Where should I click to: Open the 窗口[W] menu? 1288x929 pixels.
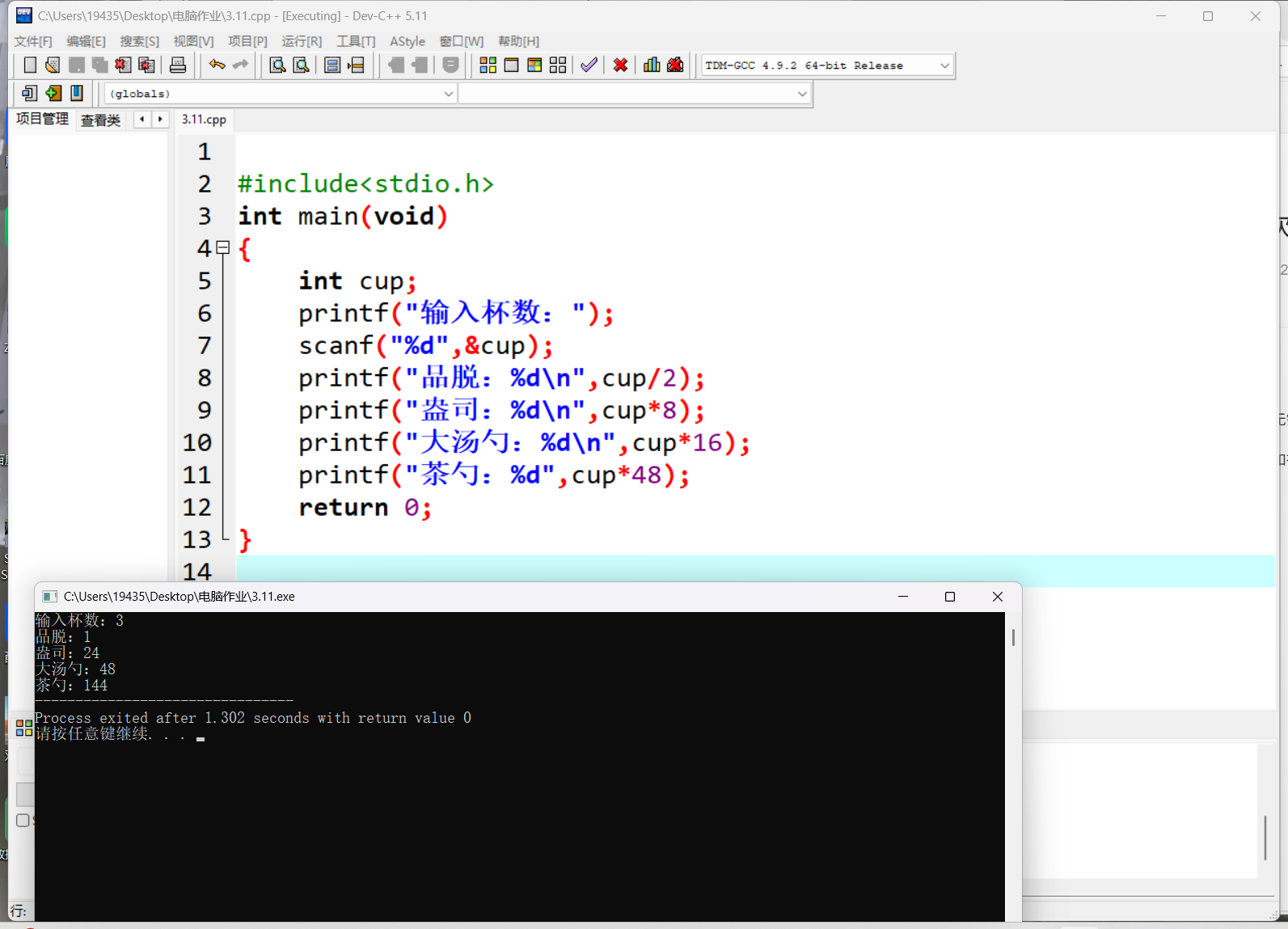coord(462,41)
